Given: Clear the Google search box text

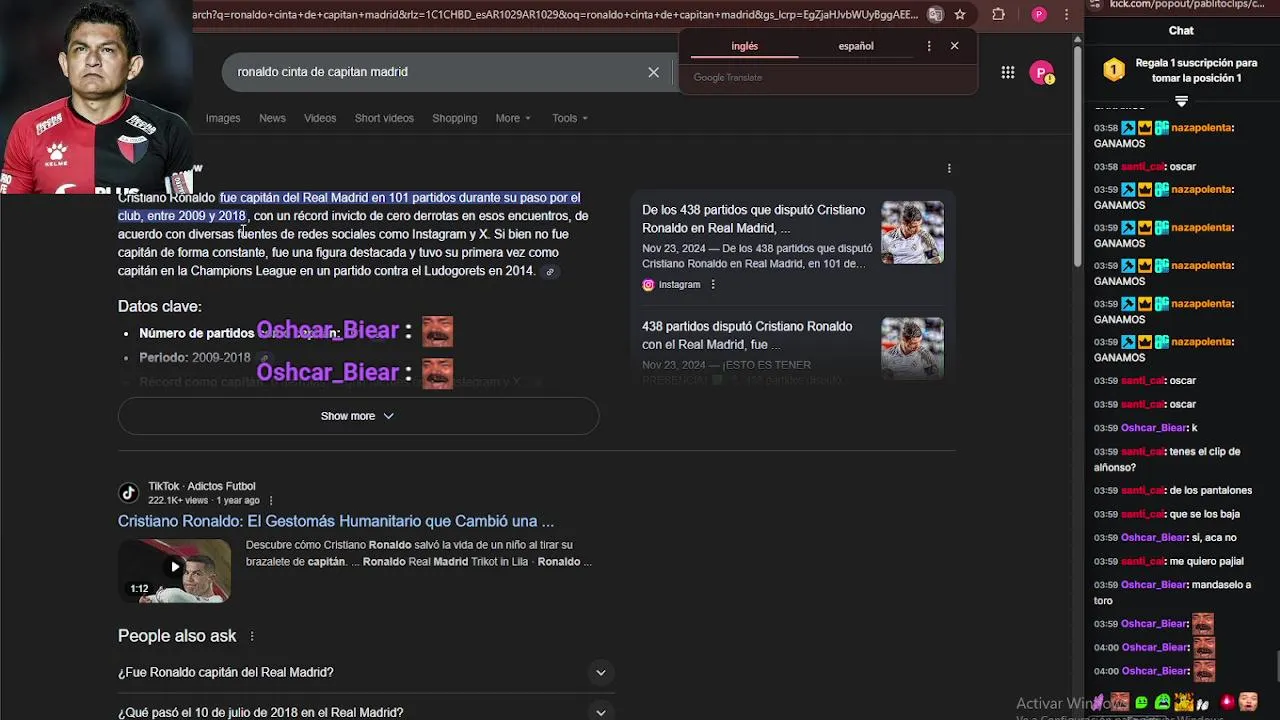Looking at the screenshot, I should point(653,72).
